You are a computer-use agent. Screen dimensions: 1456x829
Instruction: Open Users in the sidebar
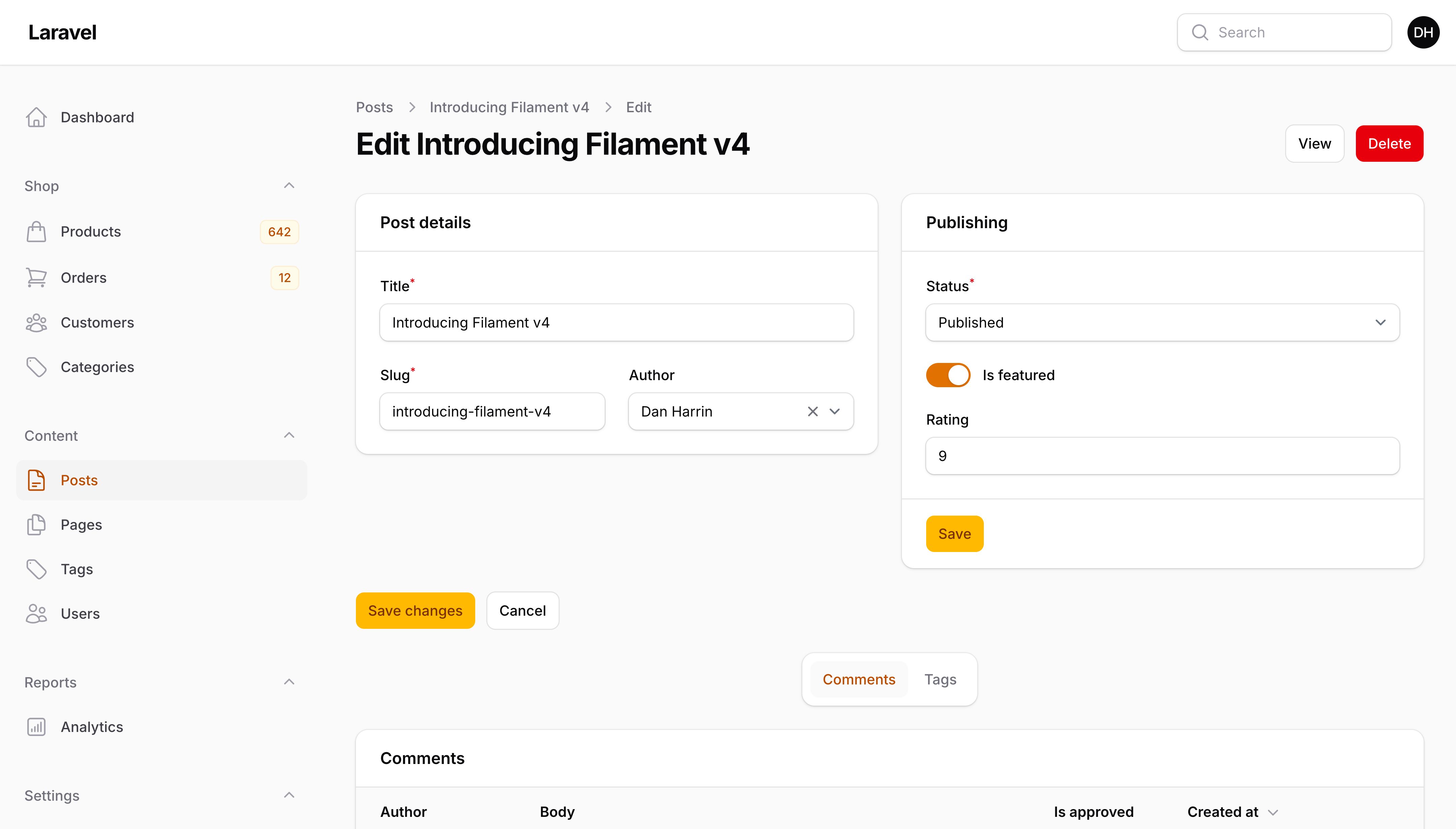coord(162,614)
